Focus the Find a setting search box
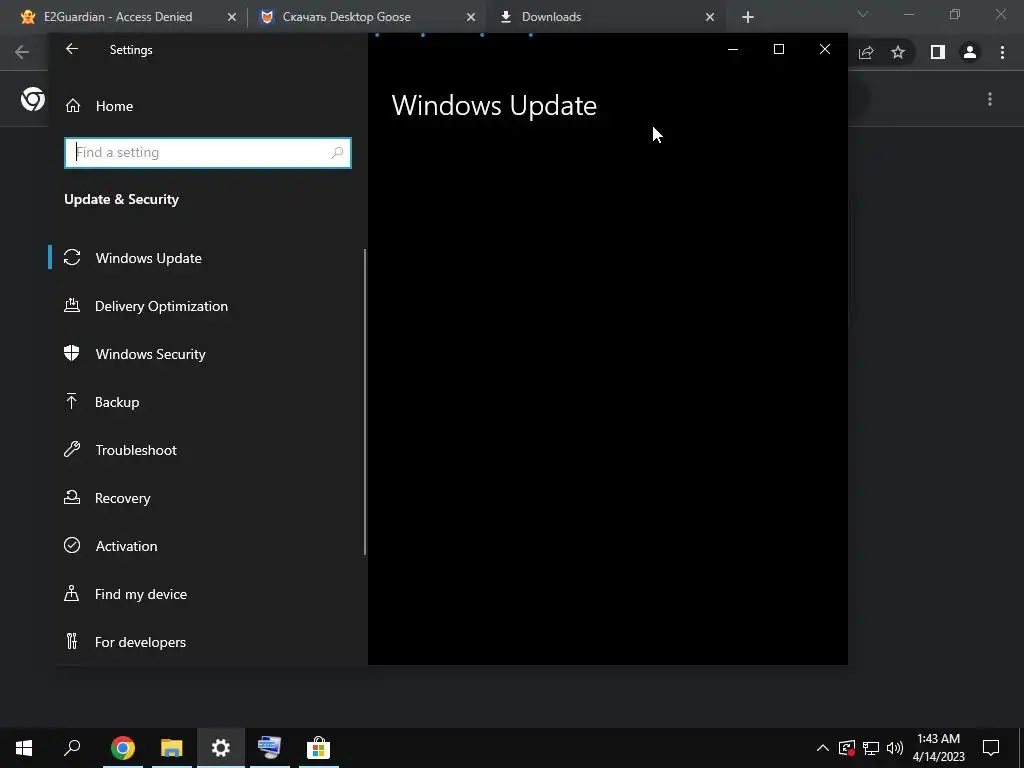The width and height of the screenshot is (1024, 768). [208, 153]
